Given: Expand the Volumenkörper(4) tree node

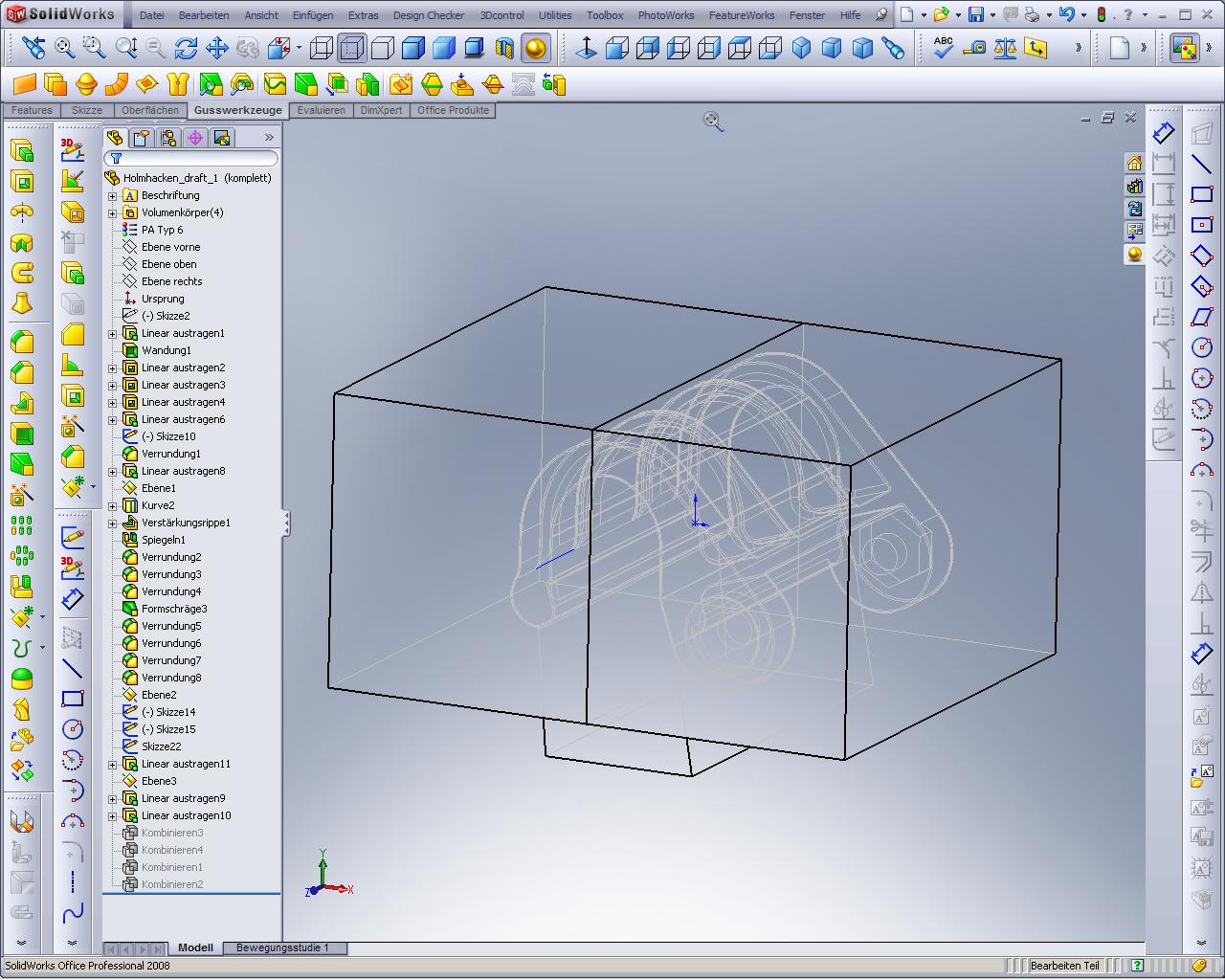Looking at the screenshot, I should [113, 212].
